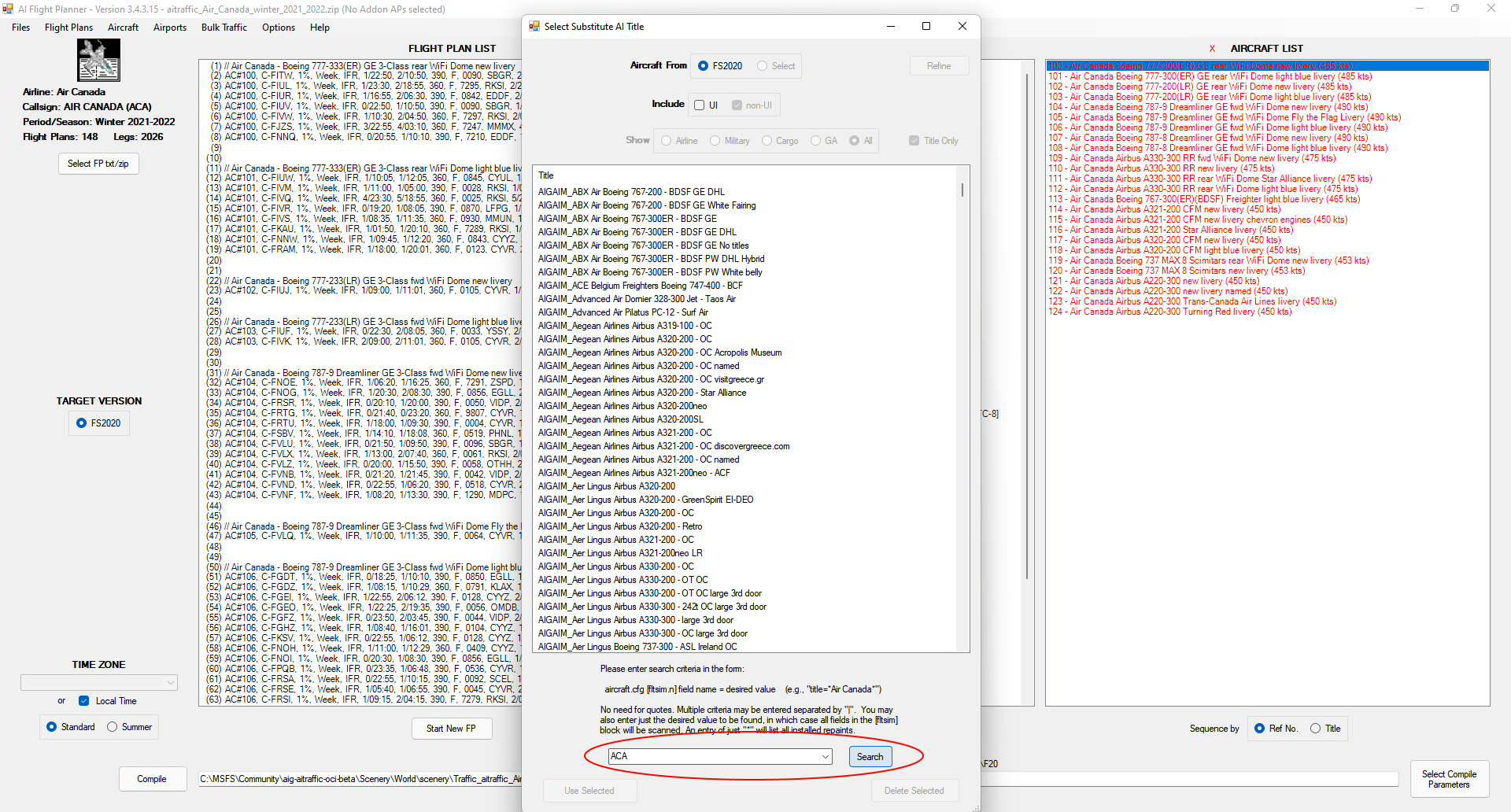Click the Delete Selected button
This screenshot has height=812, width=1511.
(914, 791)
